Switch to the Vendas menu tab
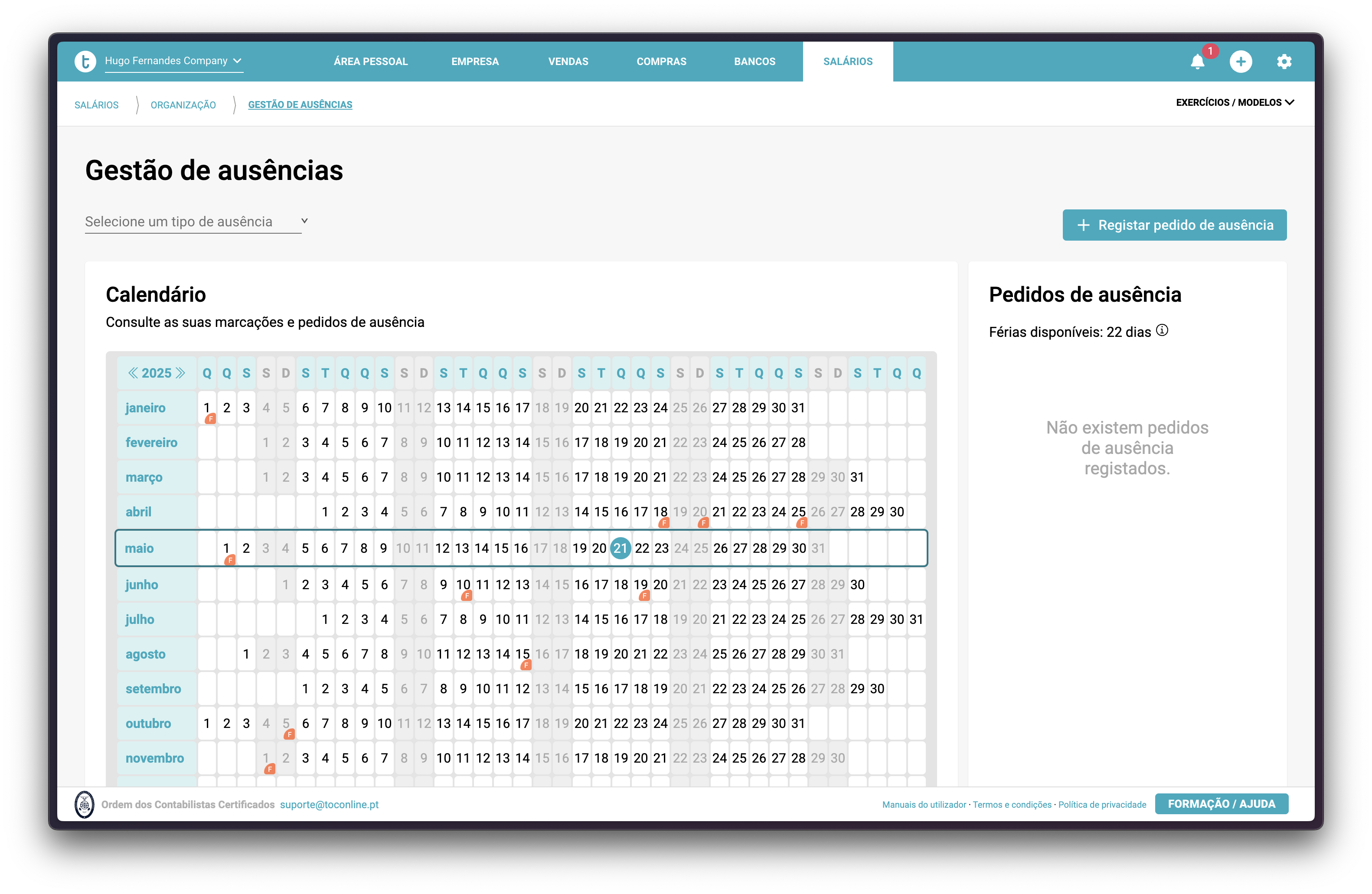1372x894 pixels. pyautogui.click(x=568, y=62)
